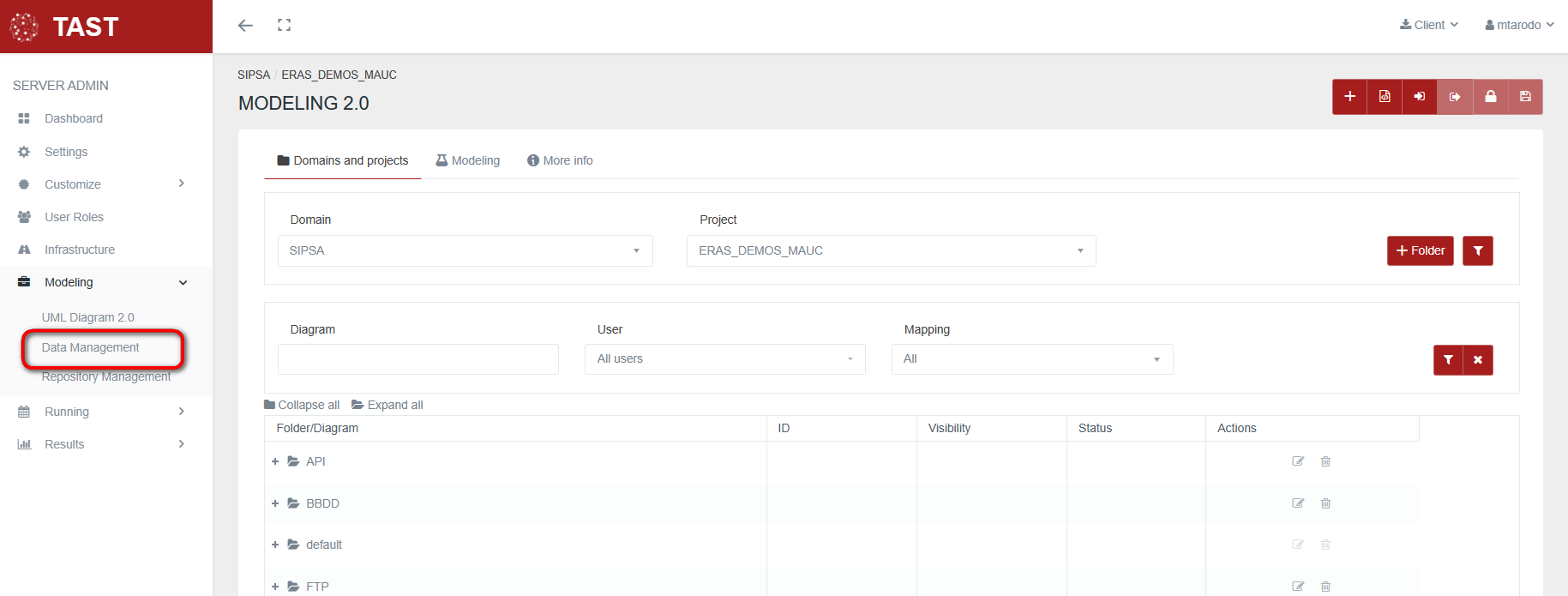The image size is (1568, 596).
Task: Toggle fullscreen with the expand icon
Action: pos(284,26)
